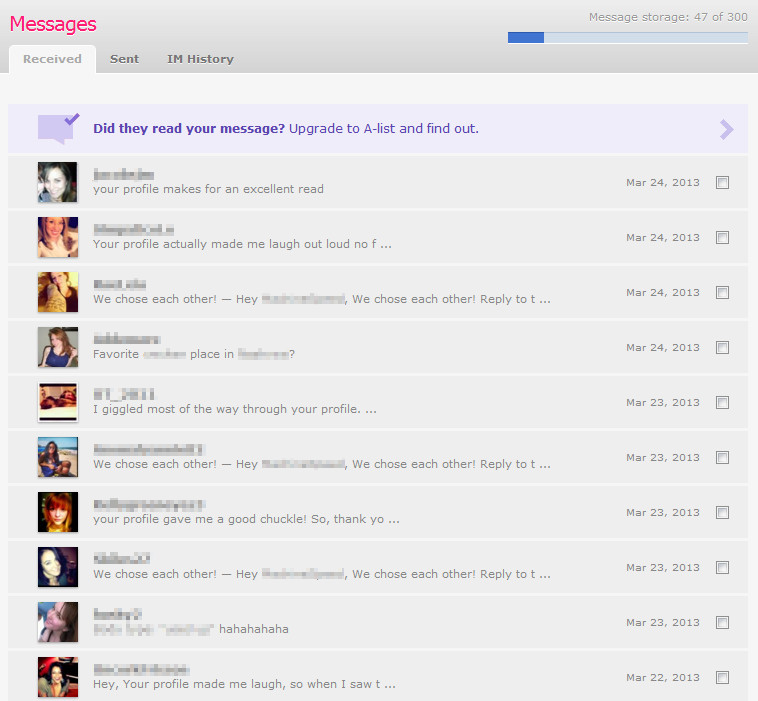Switch to the Received tab
Screen dimensions: 758x701
(x=52, y=59)
